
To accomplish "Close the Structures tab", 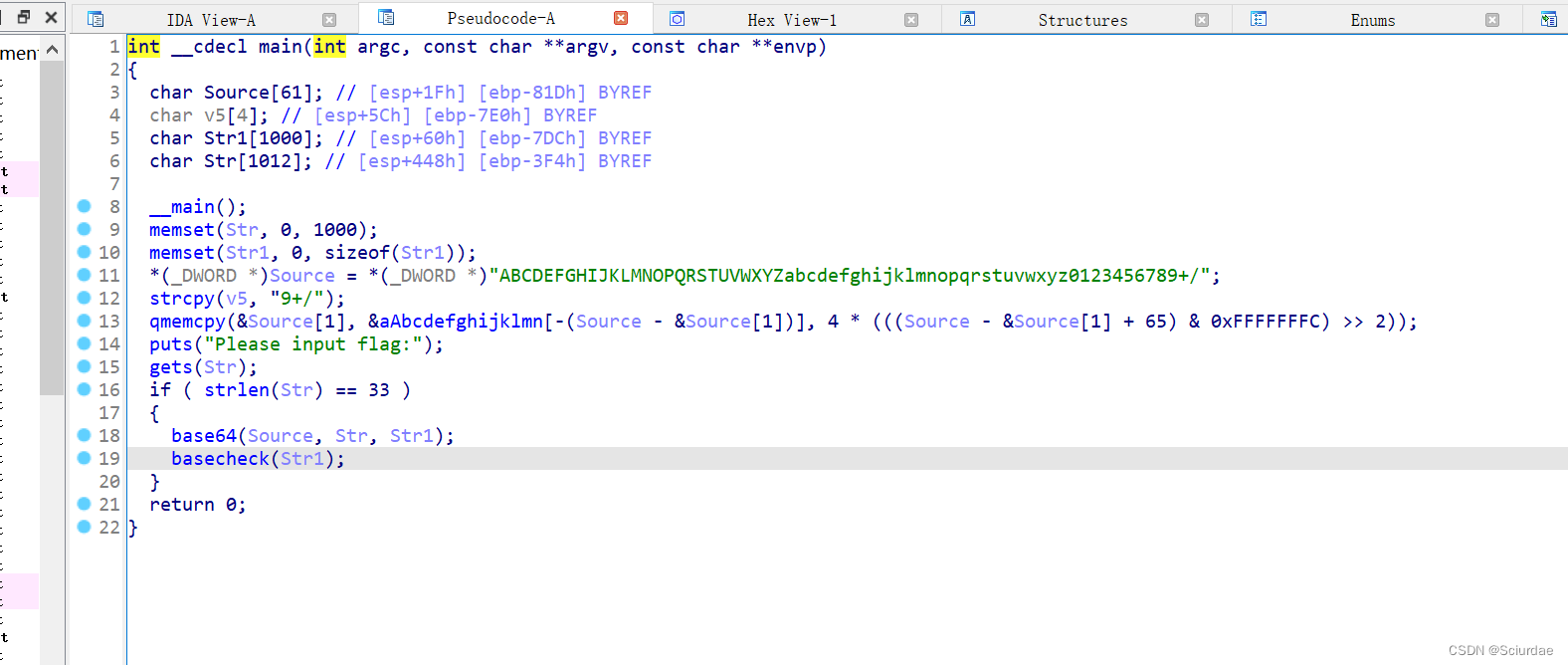I will click(1202, 20).
